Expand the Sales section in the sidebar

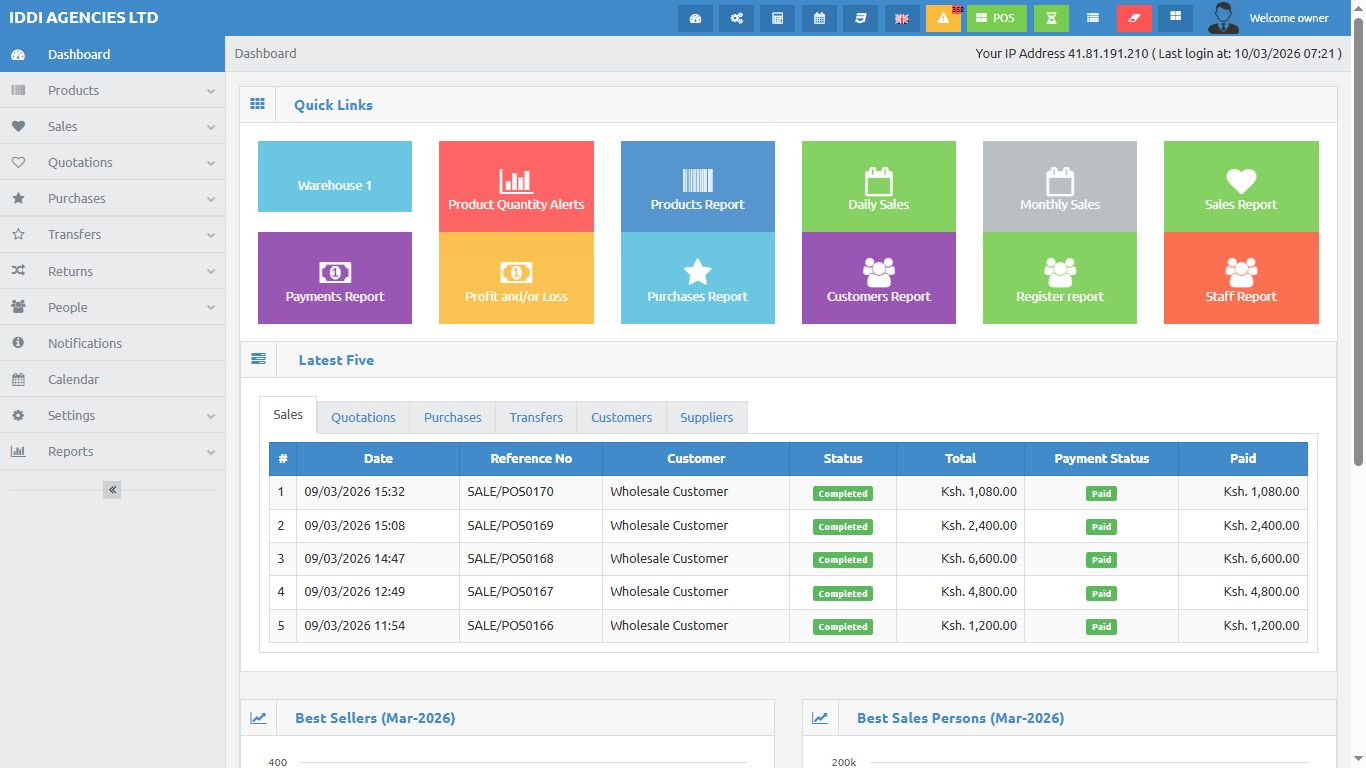[x=112, y=126]
